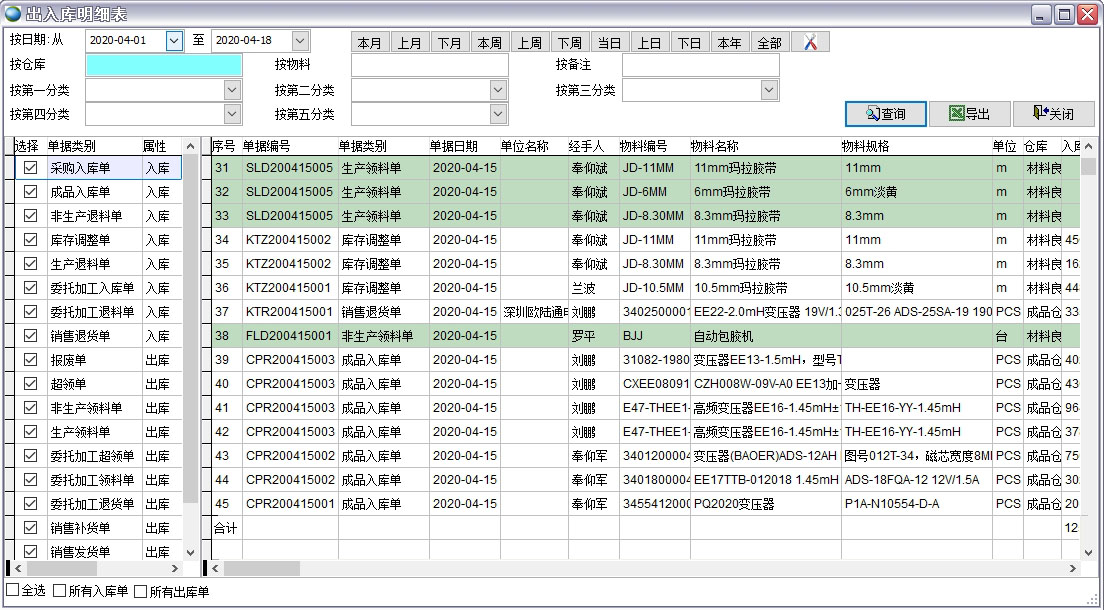Click 全部 to show all records
This screenshot has height=610, width=1104.
click(x=769, y=41)
